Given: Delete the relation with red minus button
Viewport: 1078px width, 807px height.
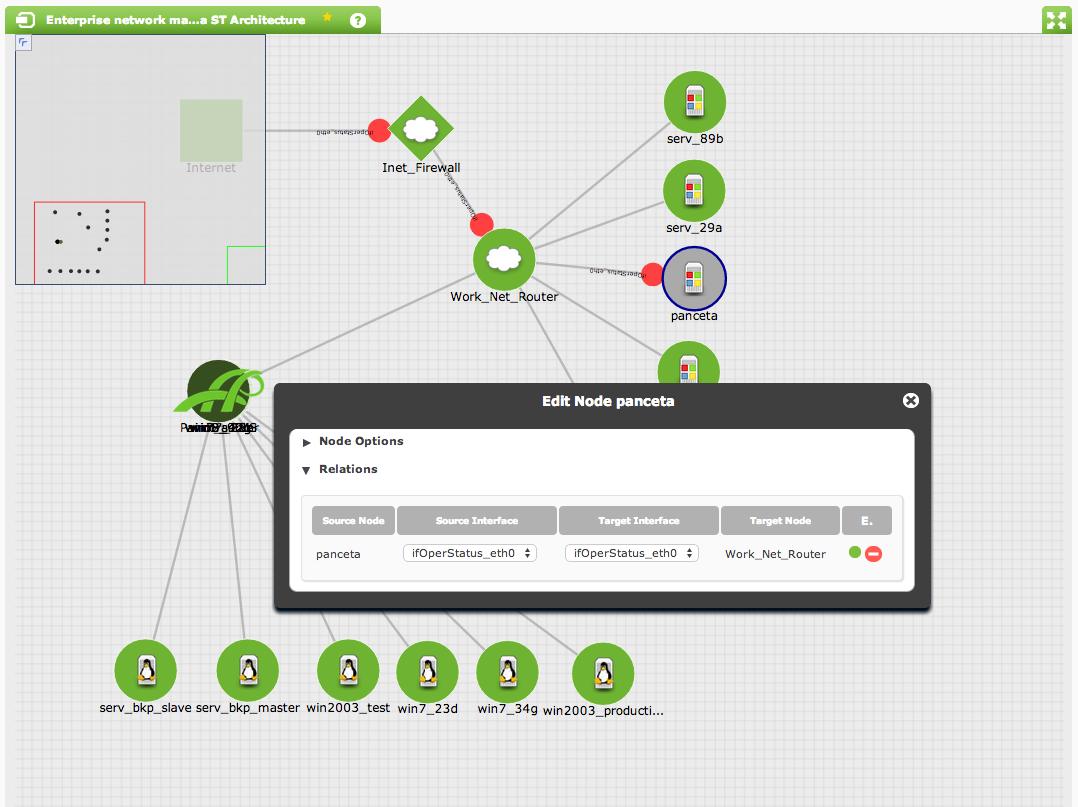Looking at the screenshot, I should pos(873,553).
